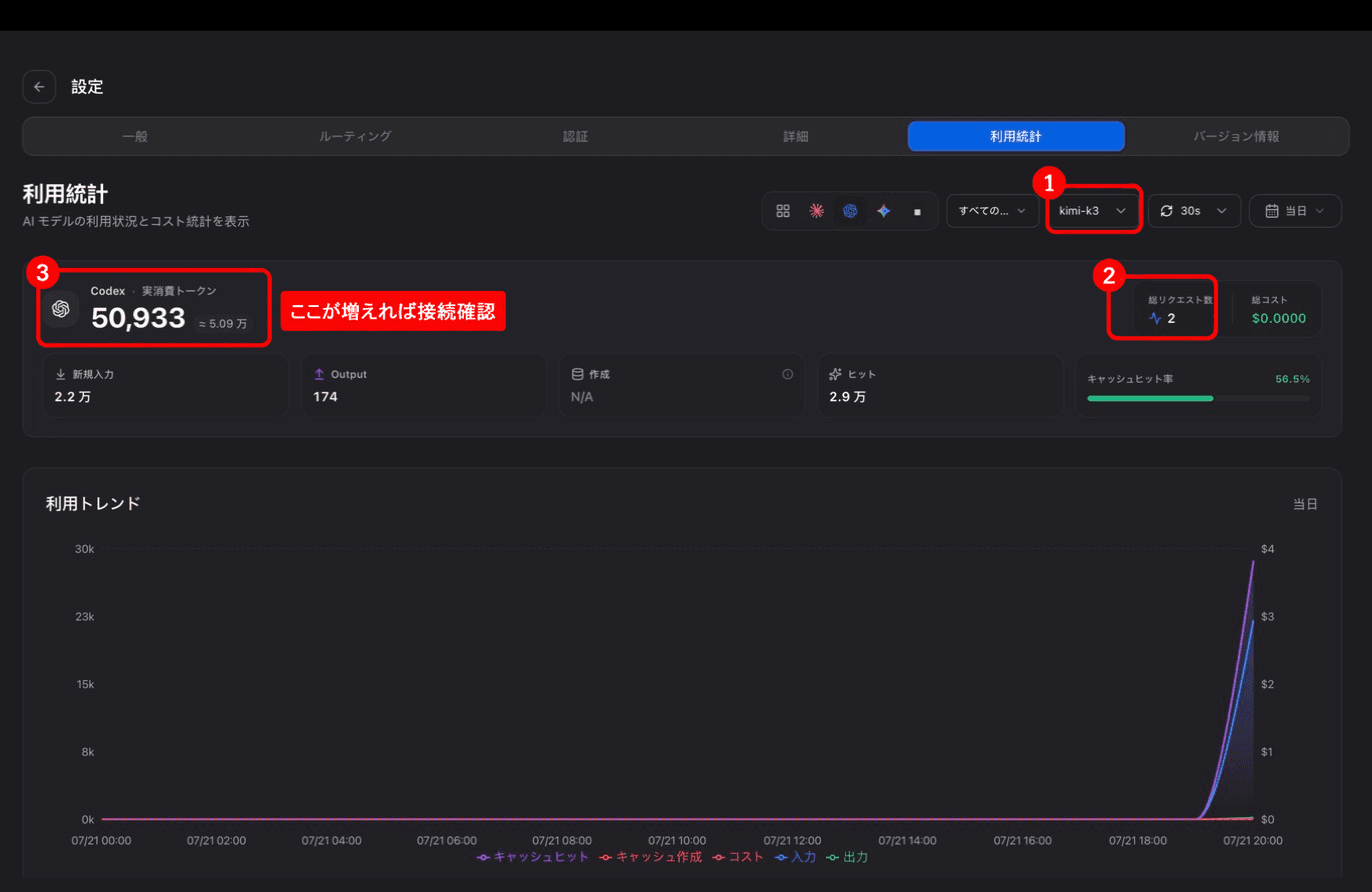Click the ≈ 5.09 万 badge

click(x=223, y=323)
